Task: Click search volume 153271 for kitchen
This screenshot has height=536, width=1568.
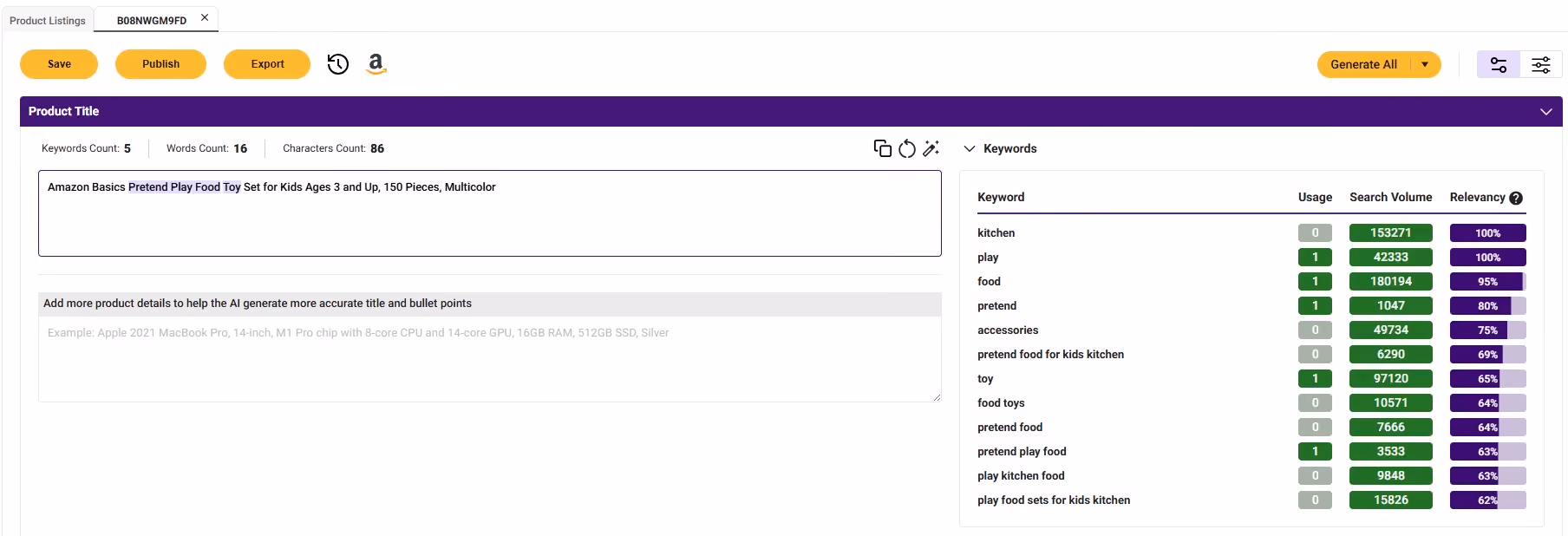Action: pyautogui.click(x=1390, y=233)
